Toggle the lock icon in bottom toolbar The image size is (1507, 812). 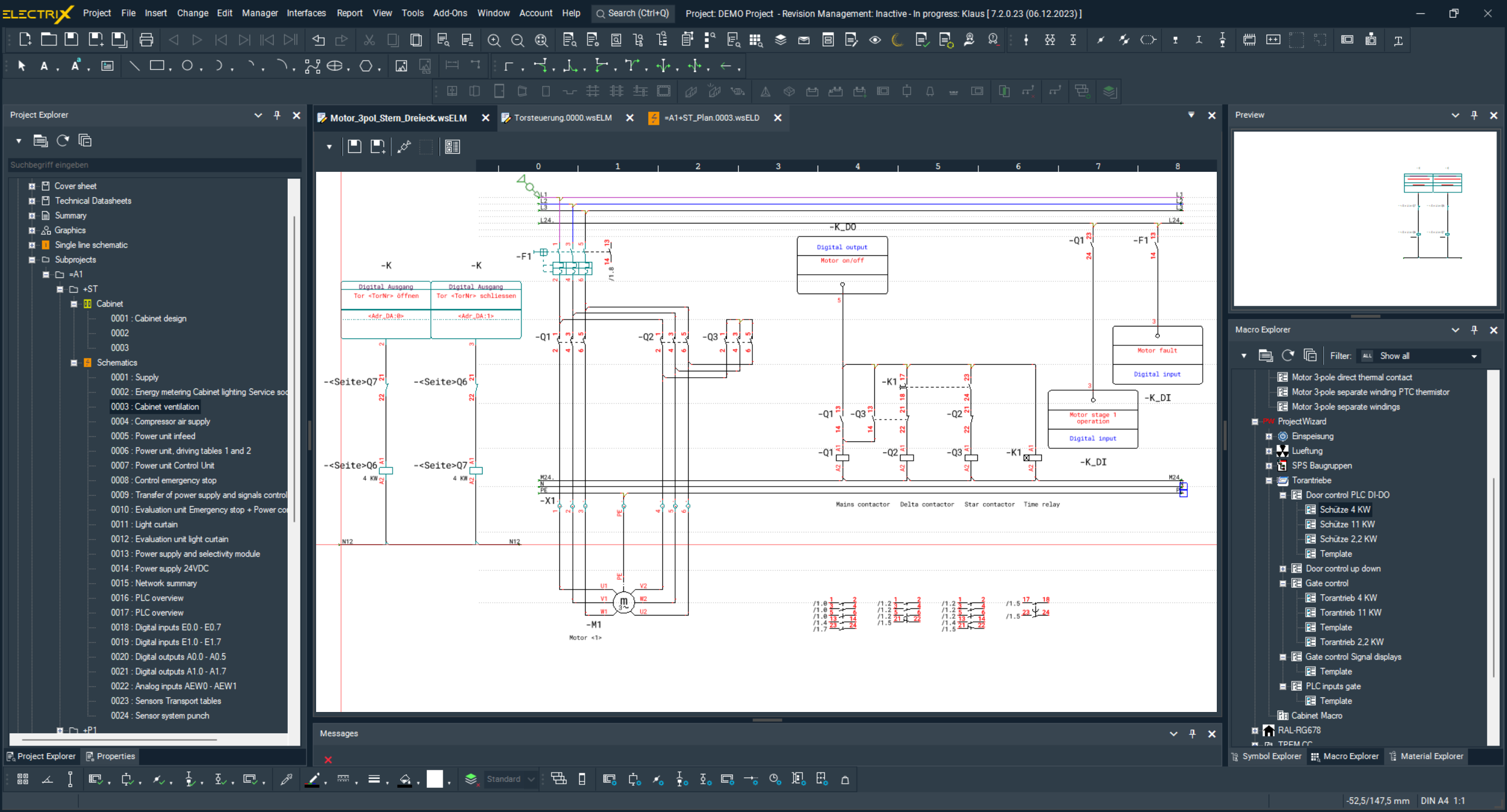845,779
